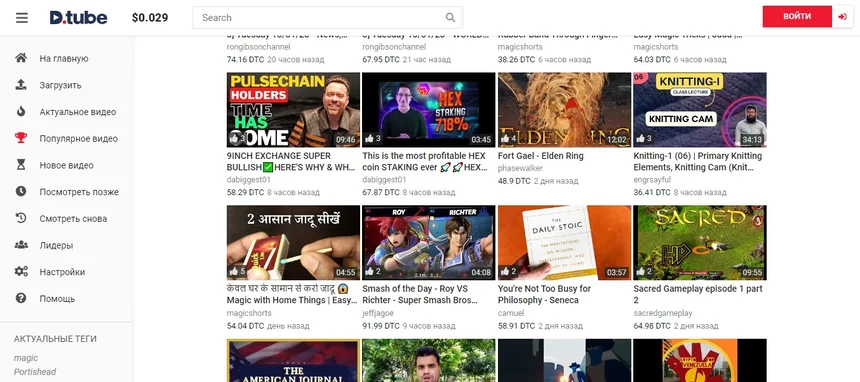This screenshot has width=860, height=382.
Task: Visit sacredgameplay channel
Action: pyautogui.click(x=663, y=313)
